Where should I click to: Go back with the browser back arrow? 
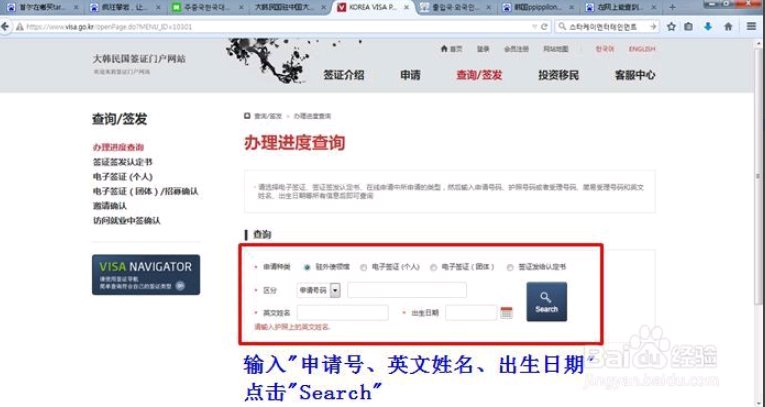5,26
